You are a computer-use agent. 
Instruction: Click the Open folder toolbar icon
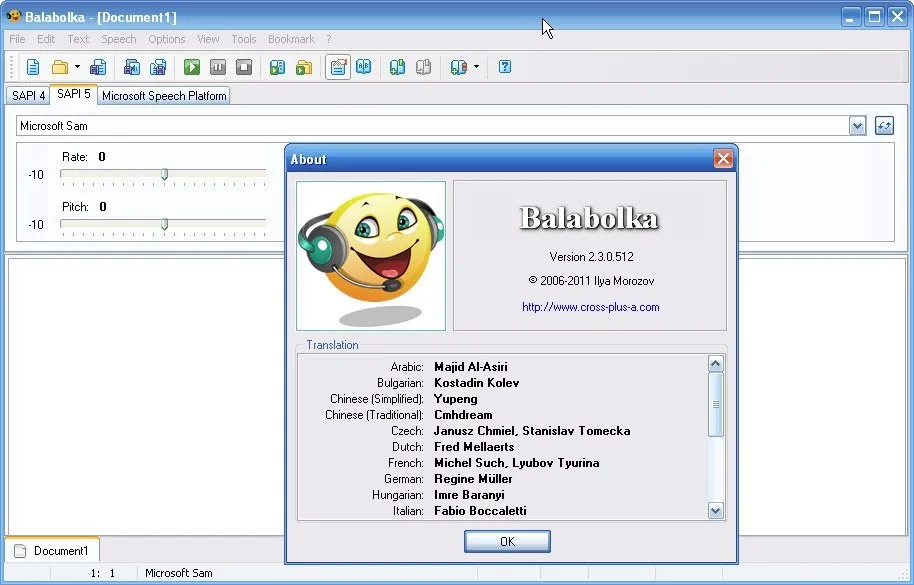59,67
